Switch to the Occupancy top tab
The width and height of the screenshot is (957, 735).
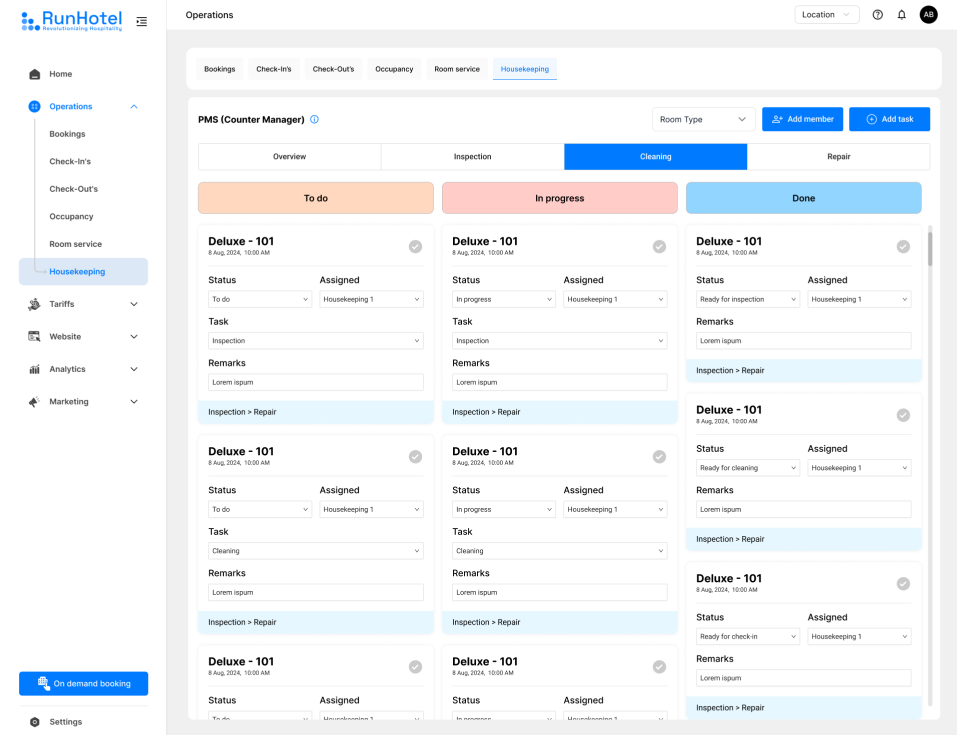click(x=394, y=69)
